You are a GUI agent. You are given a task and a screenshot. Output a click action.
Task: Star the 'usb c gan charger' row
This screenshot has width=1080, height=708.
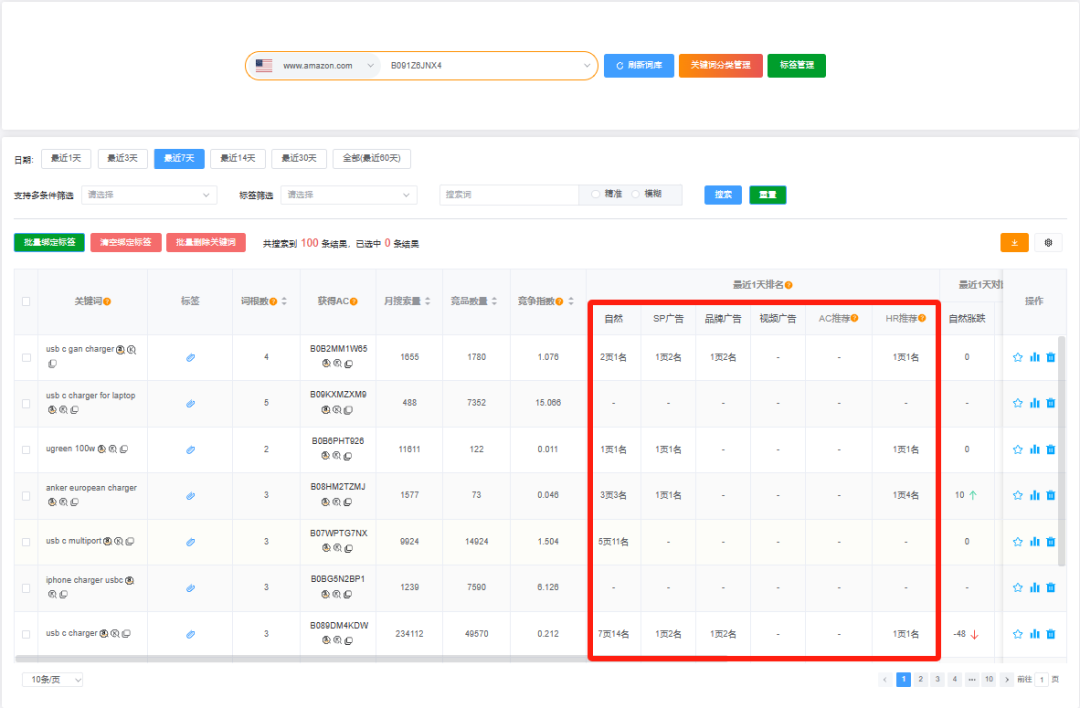pos(1018,357)
